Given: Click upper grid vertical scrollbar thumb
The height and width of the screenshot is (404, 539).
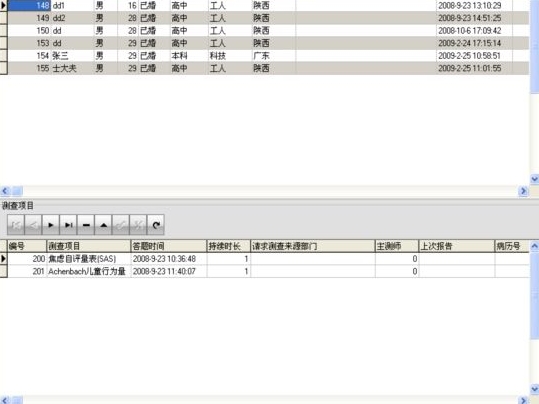Looking at the screenshot, I should click(535, 46).
